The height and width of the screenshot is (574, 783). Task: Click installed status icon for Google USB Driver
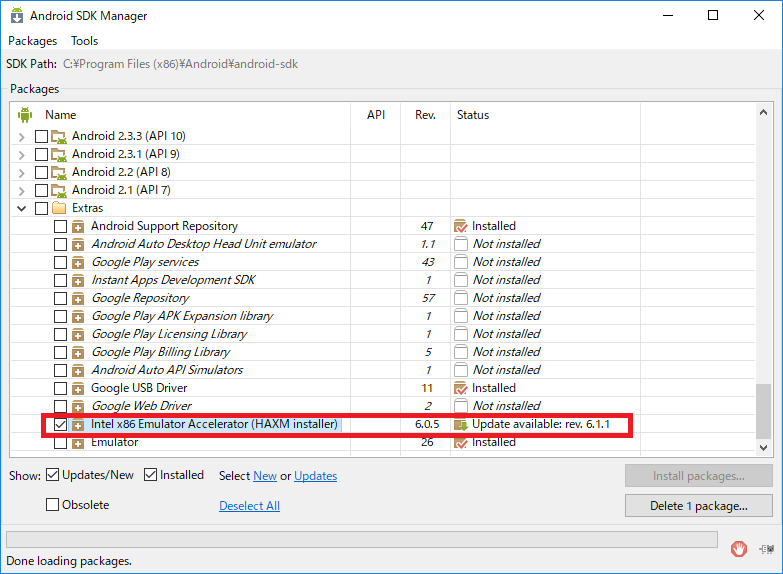[x=460, y=388]
